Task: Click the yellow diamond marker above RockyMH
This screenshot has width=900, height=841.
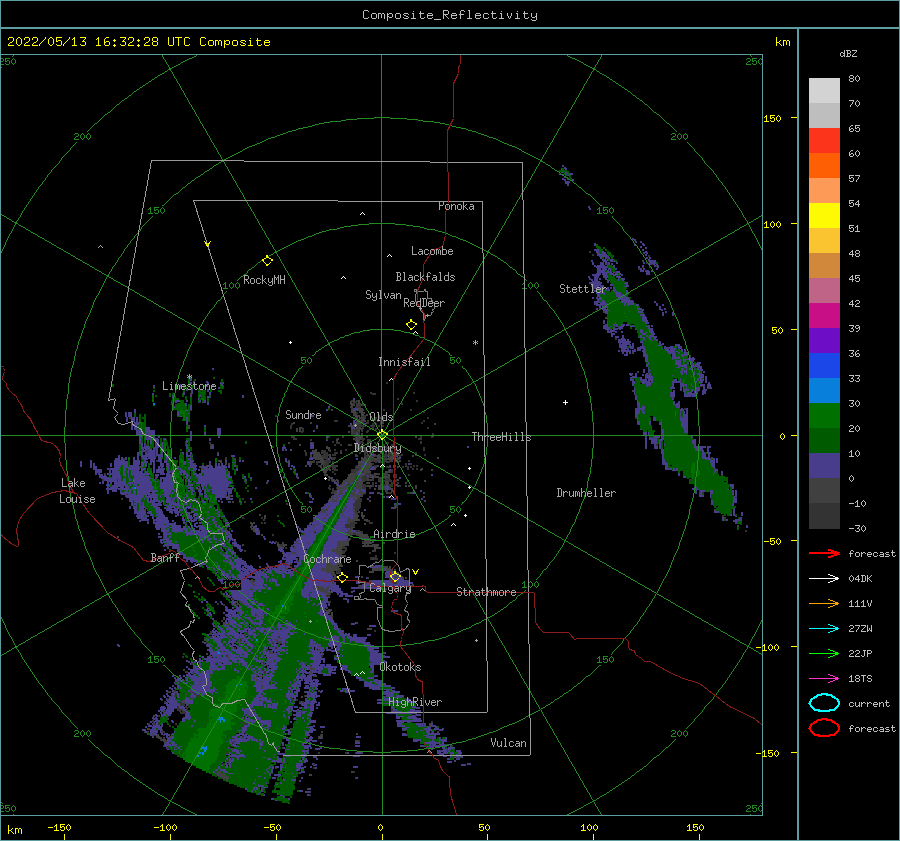Action: pyautogui.click(x=267, y=261)
